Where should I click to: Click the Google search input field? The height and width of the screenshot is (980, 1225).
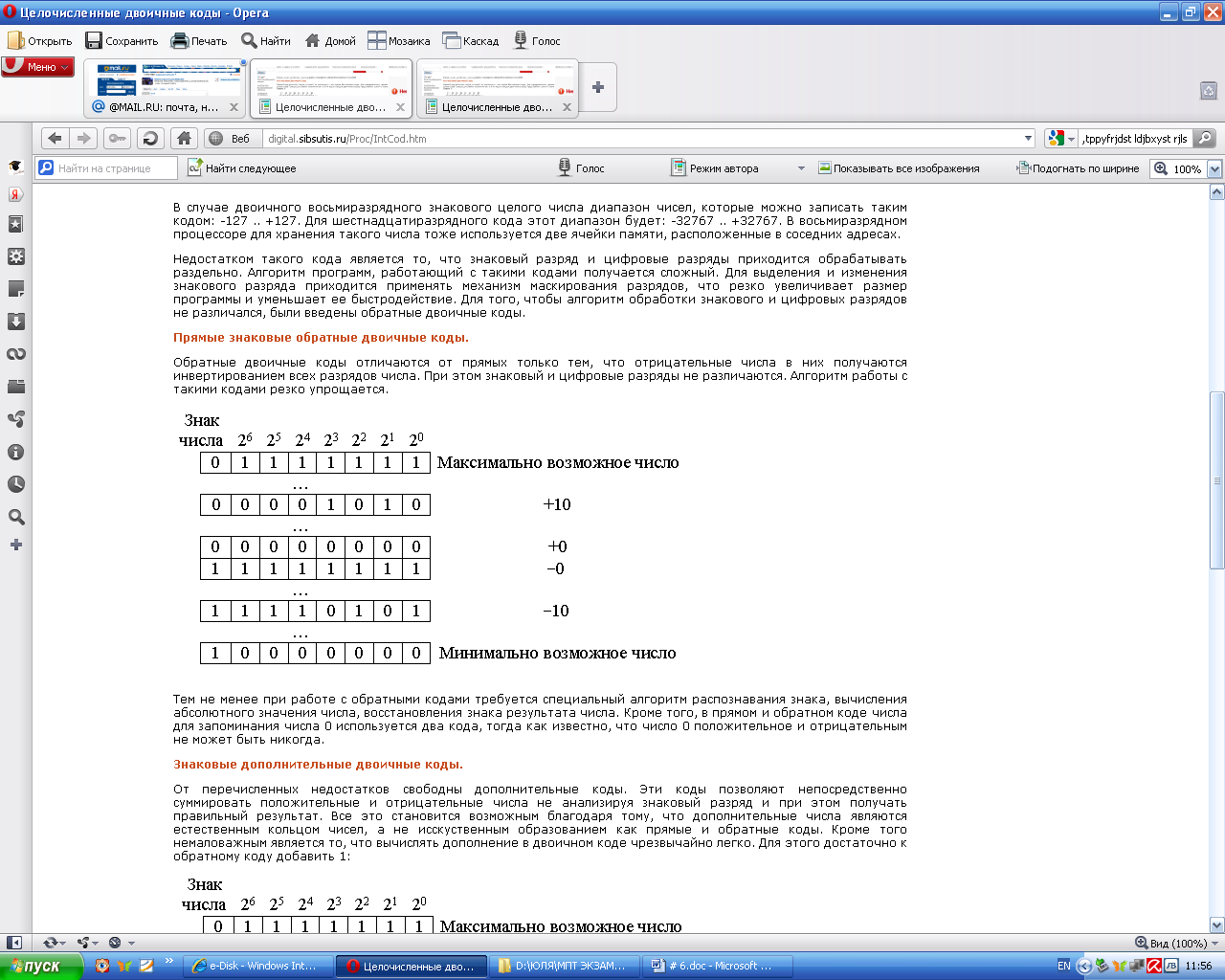click(x=1135, y=138)
